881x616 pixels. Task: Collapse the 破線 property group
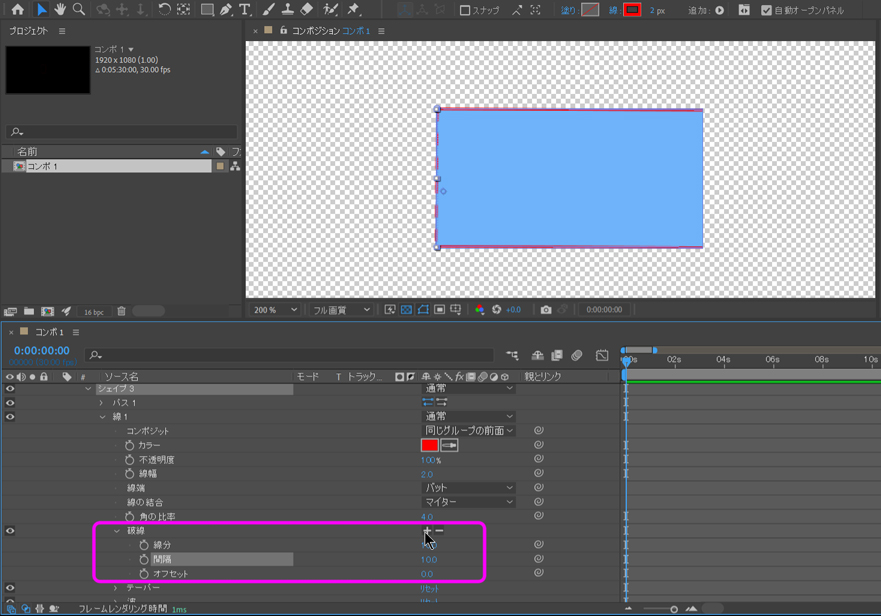117,531
